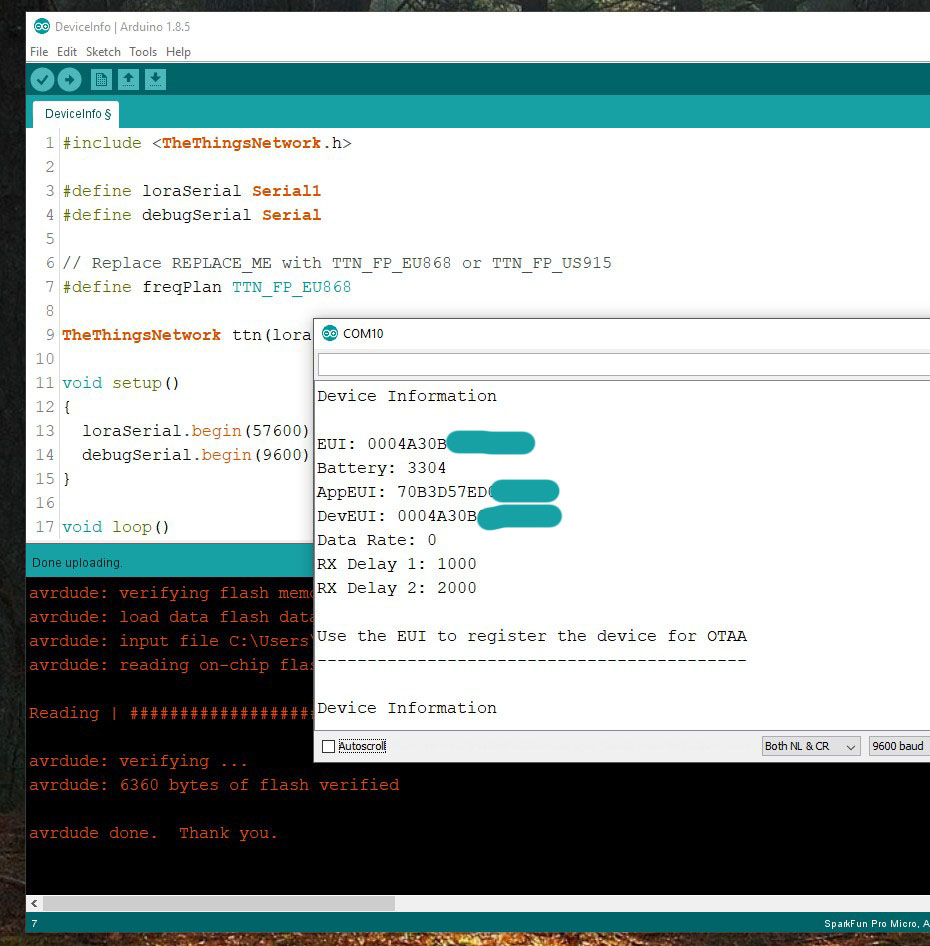Create a new sketch with New icon
Screen dimensions: 930x946
pyautogui.click(x=101, y=79)
